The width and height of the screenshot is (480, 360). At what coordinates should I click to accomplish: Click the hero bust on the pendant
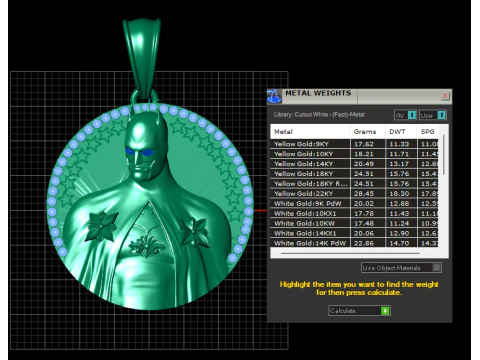(x=148, y=207)
